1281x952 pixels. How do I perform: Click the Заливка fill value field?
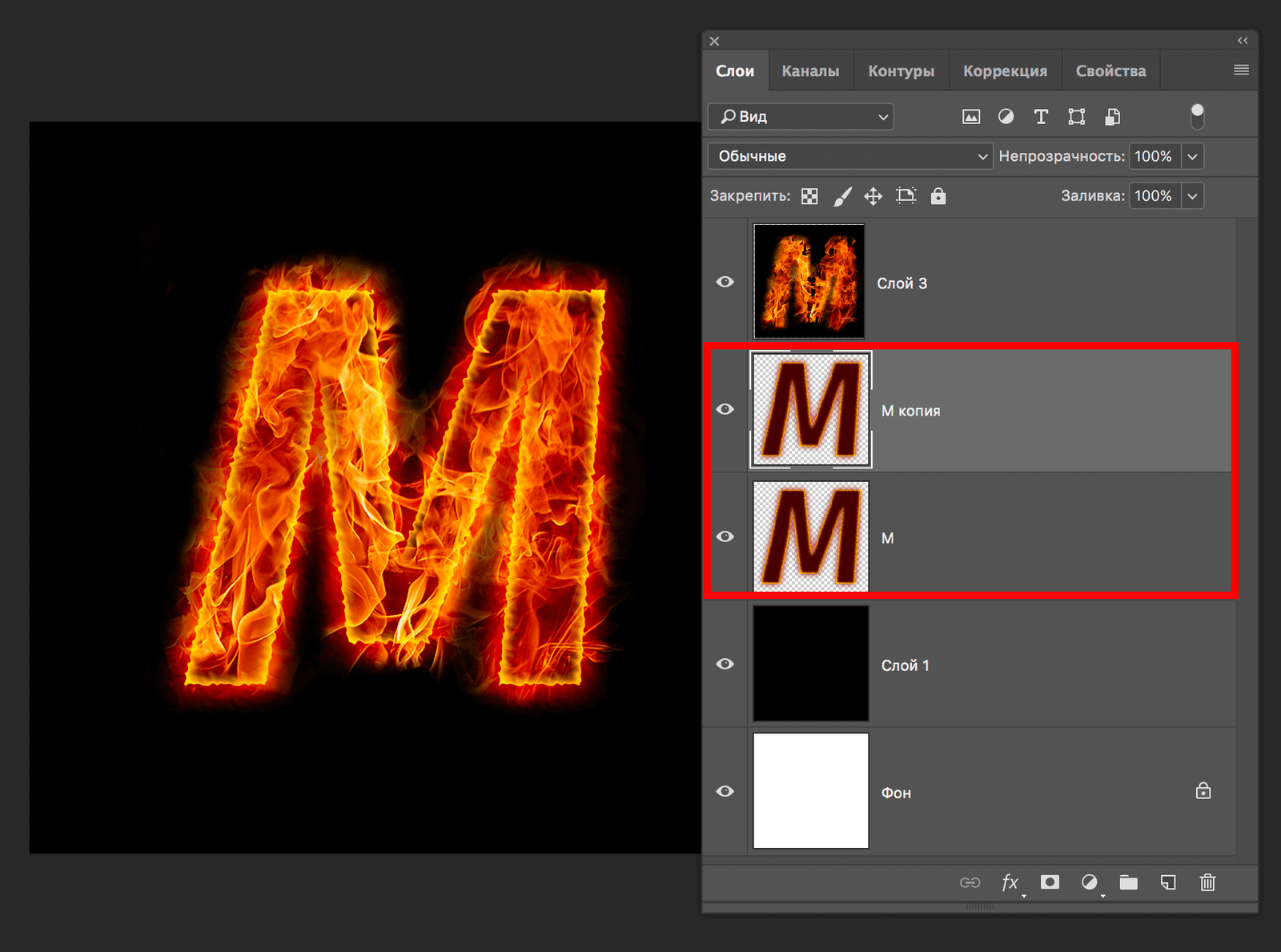[x=1153, y=196]
